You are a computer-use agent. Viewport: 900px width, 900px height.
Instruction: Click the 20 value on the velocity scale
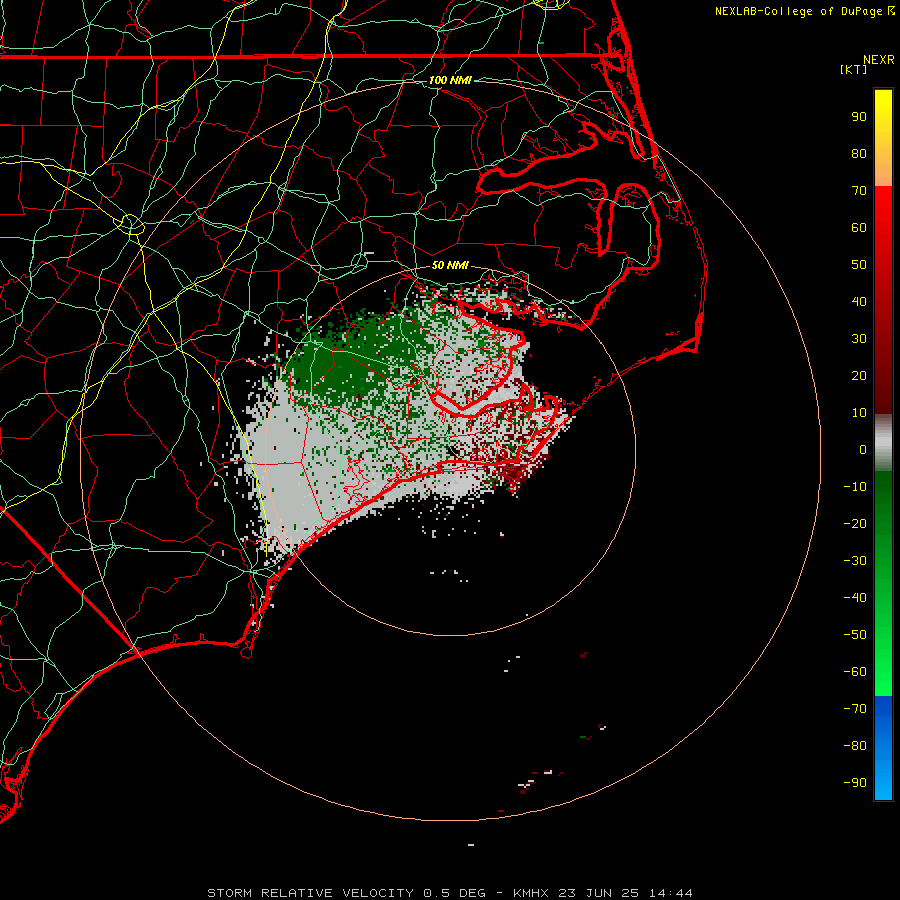859,376
